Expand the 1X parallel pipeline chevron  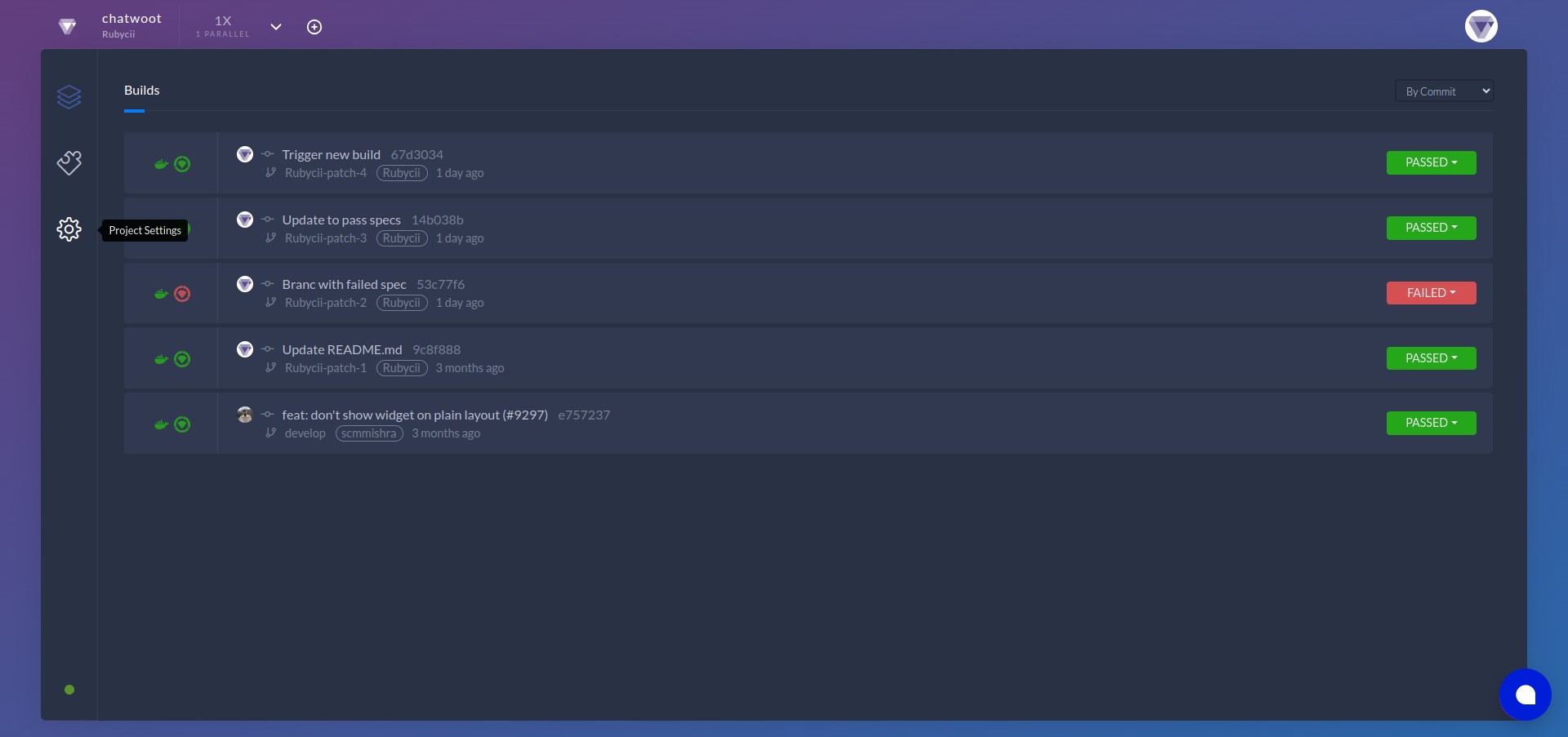pos(276,27)
